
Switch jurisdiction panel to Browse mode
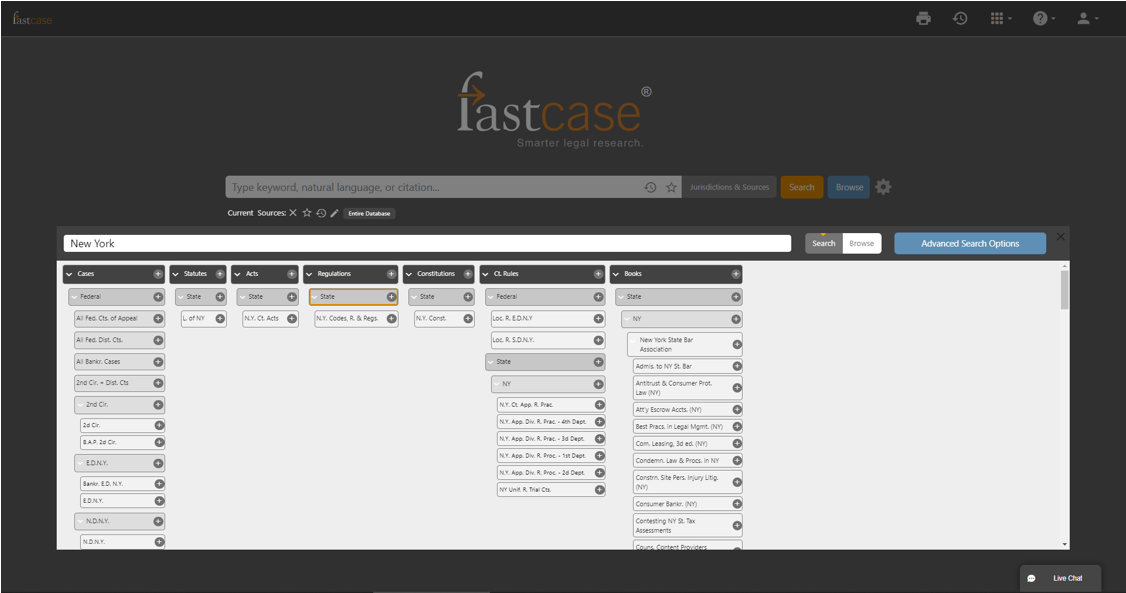pyautogui.click(x=861, y=243)
